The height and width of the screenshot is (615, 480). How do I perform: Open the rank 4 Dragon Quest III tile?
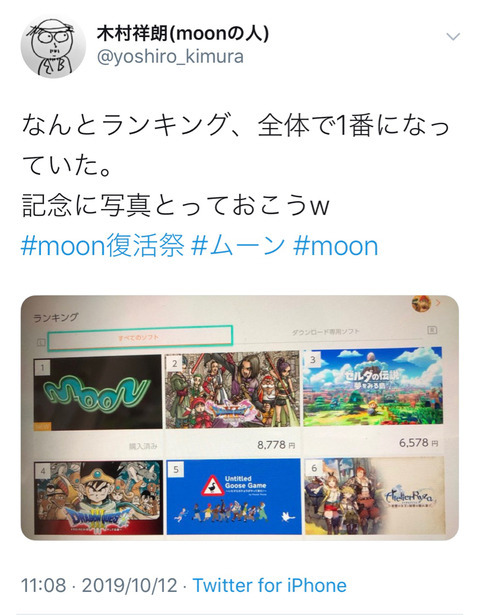(x=98, y=497)
